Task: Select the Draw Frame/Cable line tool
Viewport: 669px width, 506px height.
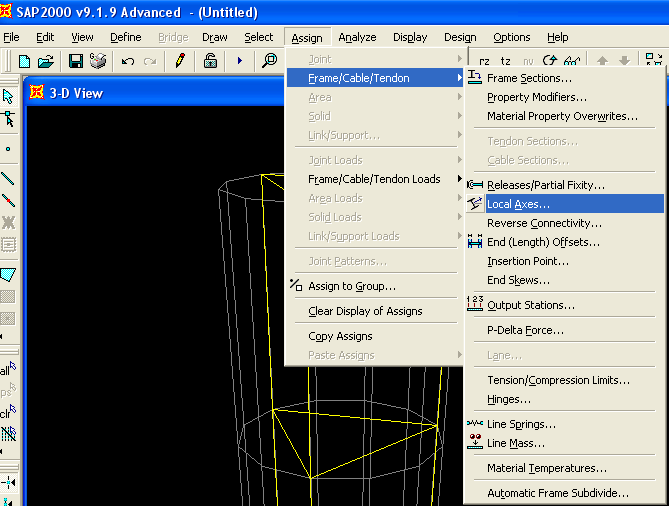Action: coord(8,178)
